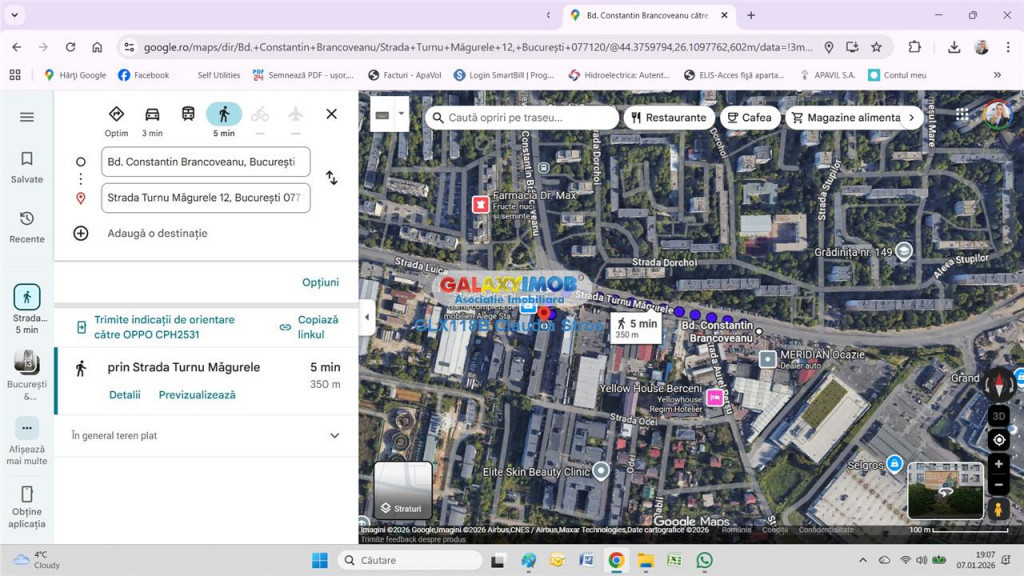Image resolution: width=1024 pixels, height=576 pixels.
Task: Click the show my location button
Action: click(x=998, y=440)
